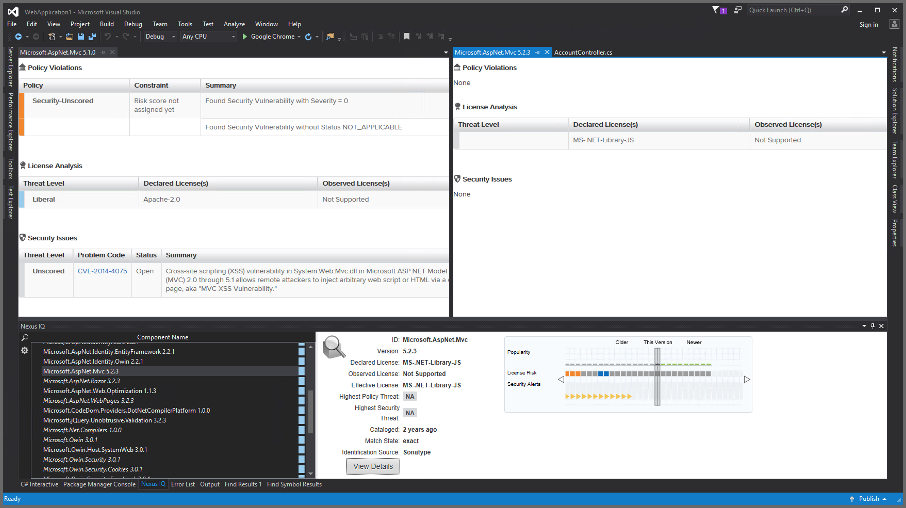Viewport: 906px width, 508px height.
Task: Open Nexus IQ settings gear icon
Action: click(x=24, y=350)
